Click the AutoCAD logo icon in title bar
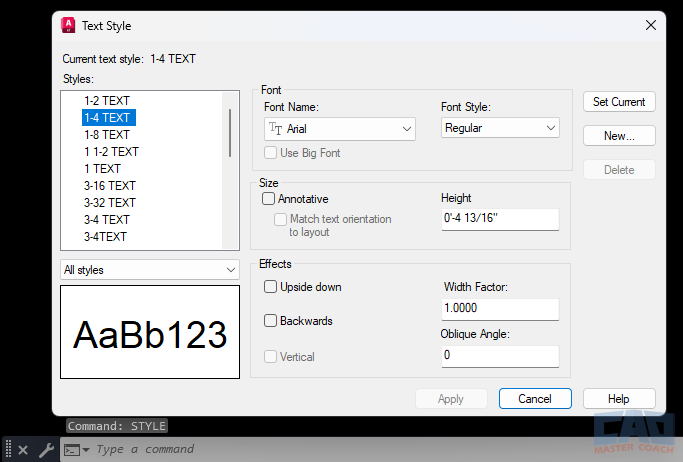 [x=68, y=25]
